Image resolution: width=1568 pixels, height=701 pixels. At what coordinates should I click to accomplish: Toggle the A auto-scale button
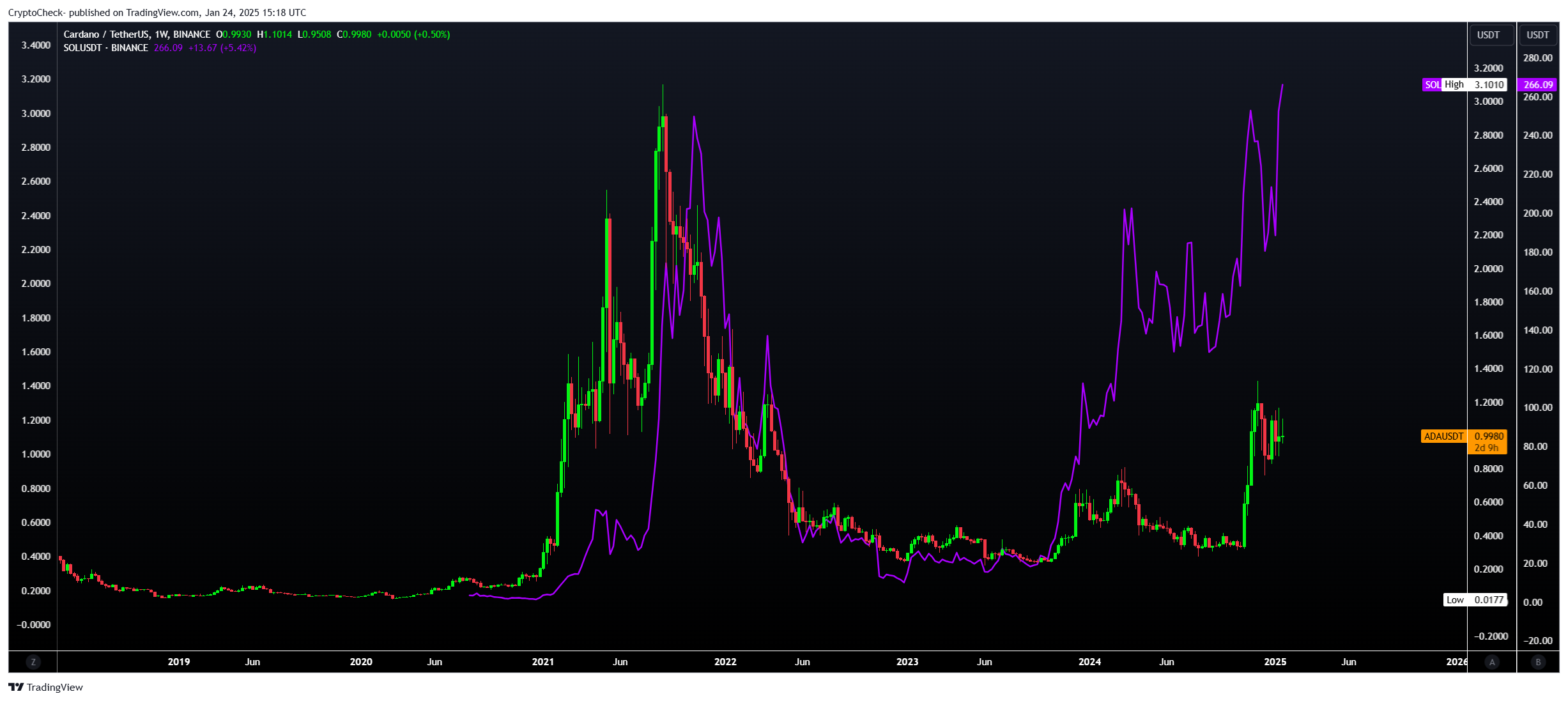[x=1492, y=662]
